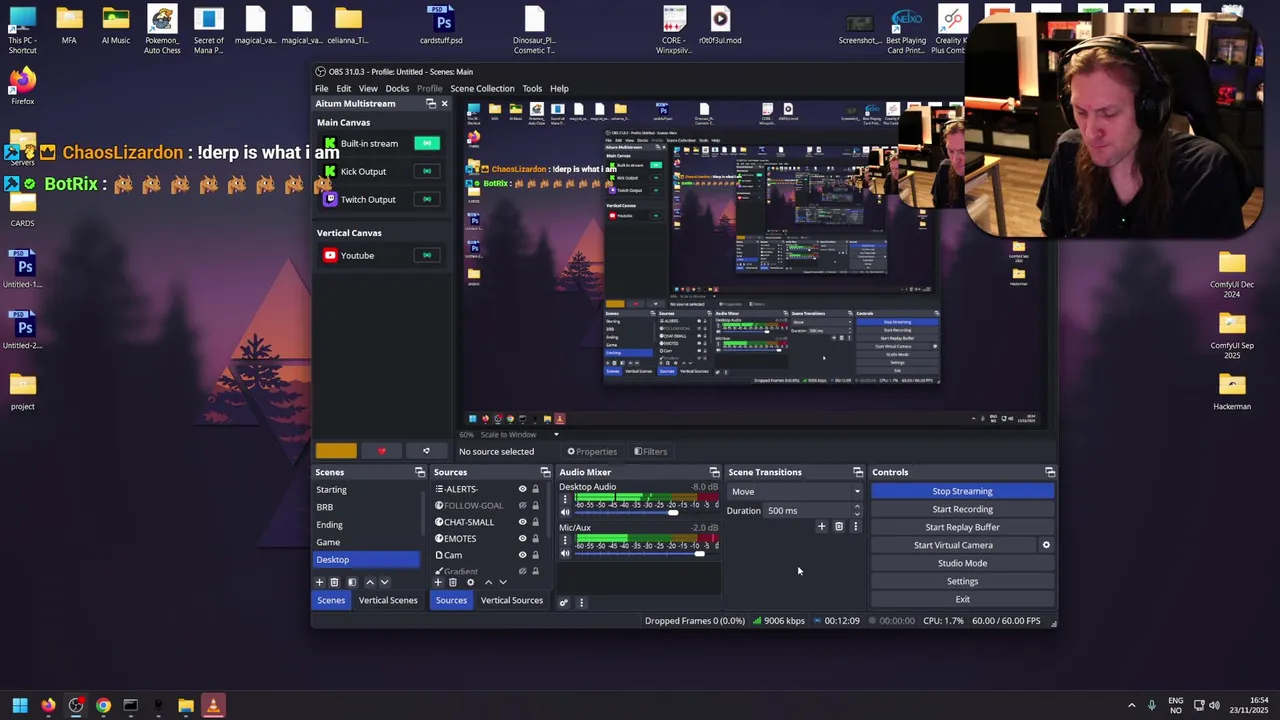Click Mic/Aux volume slider handle
Viewport: 1280px width, 720px height.
700,553
